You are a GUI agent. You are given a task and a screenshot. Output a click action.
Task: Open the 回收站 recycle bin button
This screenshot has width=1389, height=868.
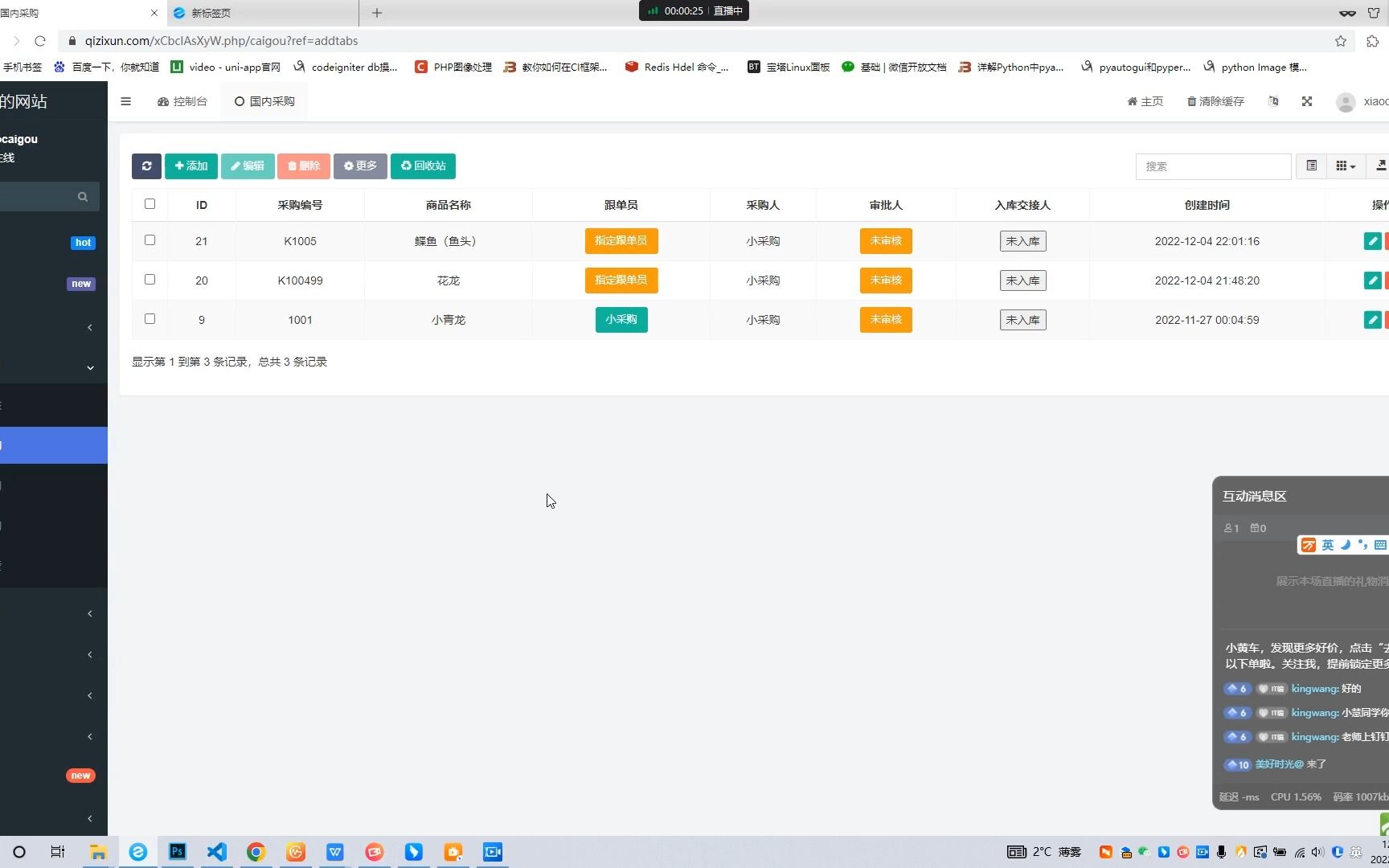point(423,166)
